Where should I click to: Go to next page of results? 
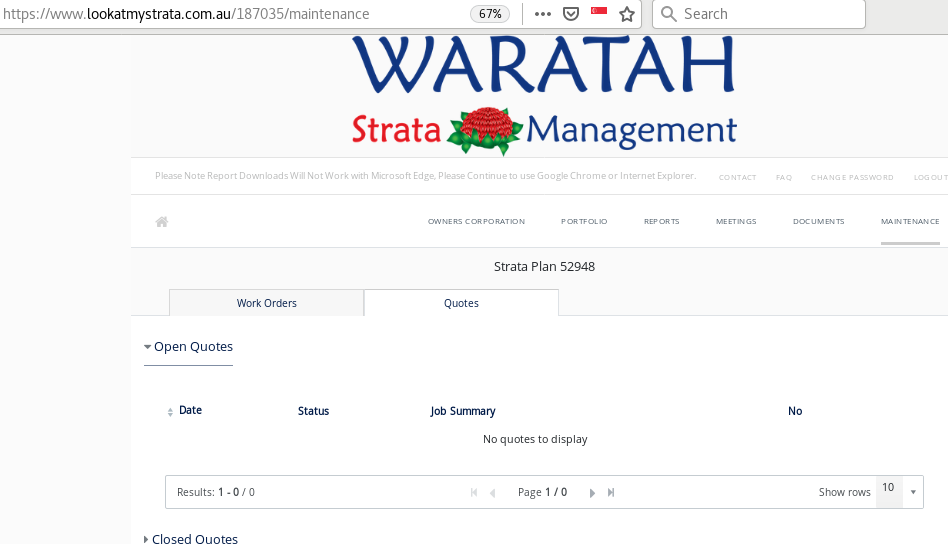[592, 492]
